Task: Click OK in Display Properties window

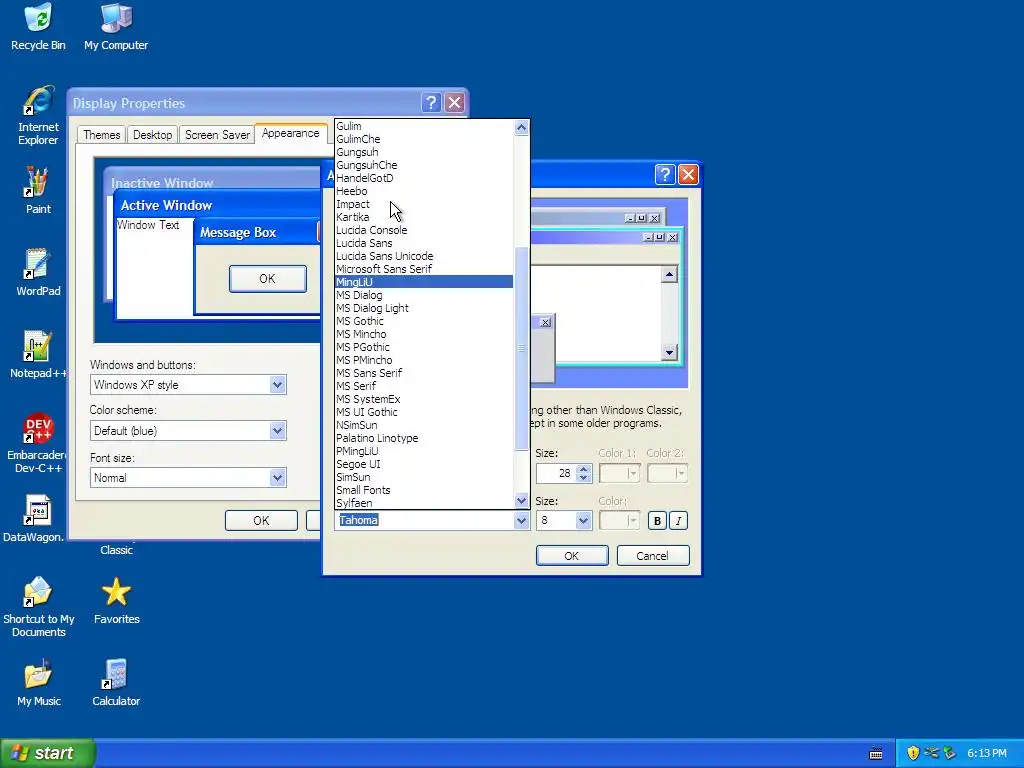Action: coord(261,520)
